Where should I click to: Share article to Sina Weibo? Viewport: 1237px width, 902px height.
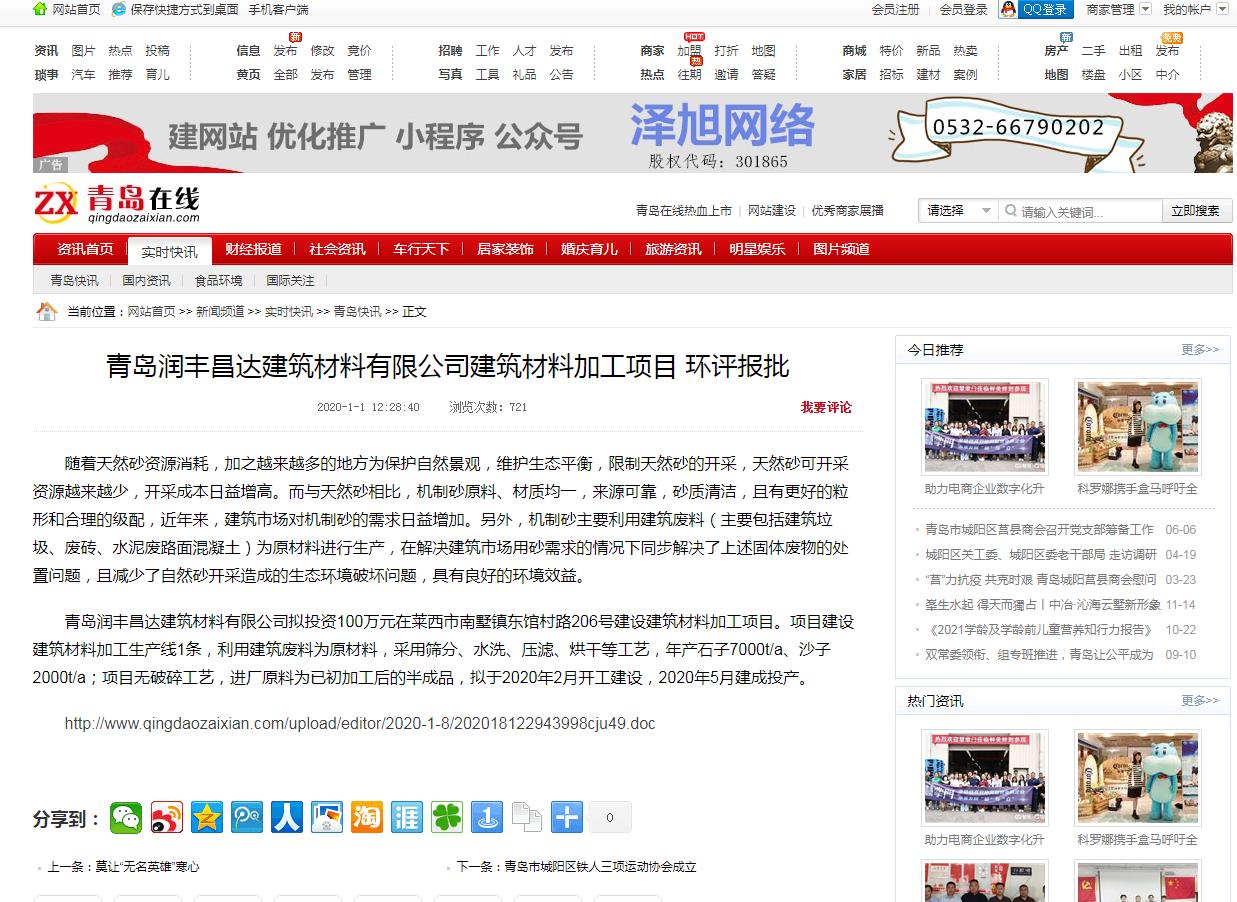pyautogui.click(x=167, y=817)
